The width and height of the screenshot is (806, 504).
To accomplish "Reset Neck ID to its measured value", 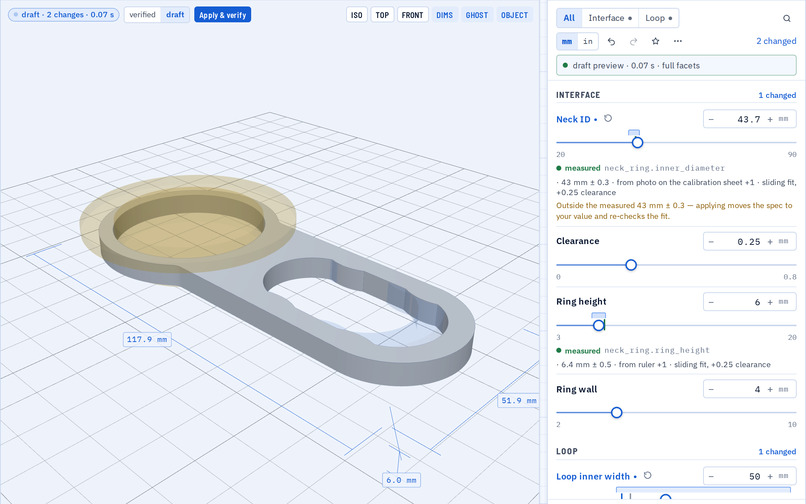I will 608,118.
